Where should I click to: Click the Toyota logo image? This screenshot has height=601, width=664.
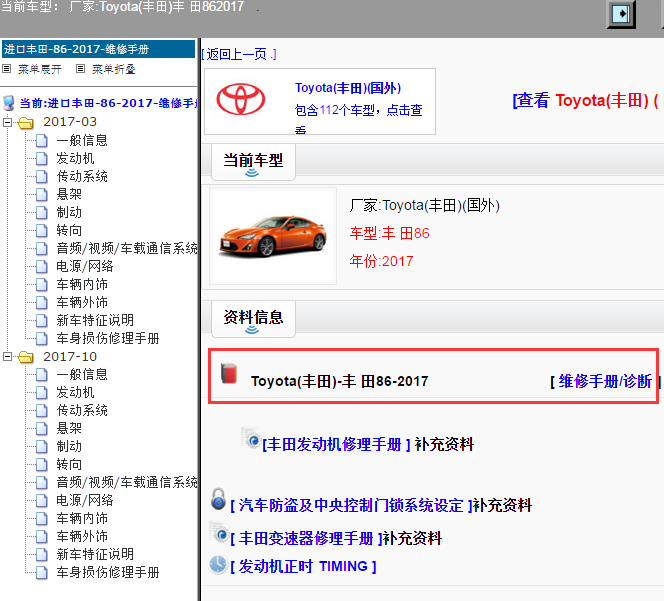coord(241,100)
